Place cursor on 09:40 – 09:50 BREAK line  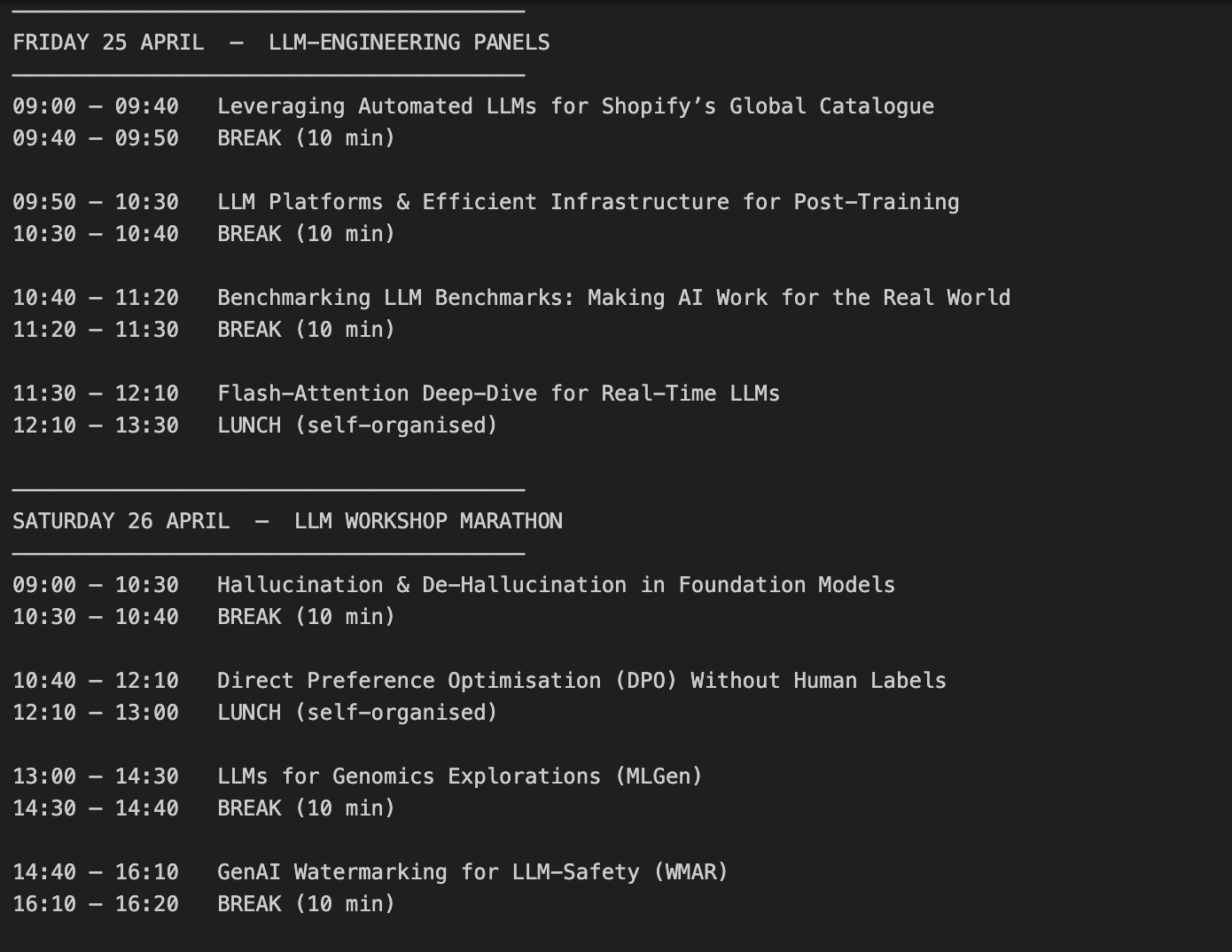point(204,137)
